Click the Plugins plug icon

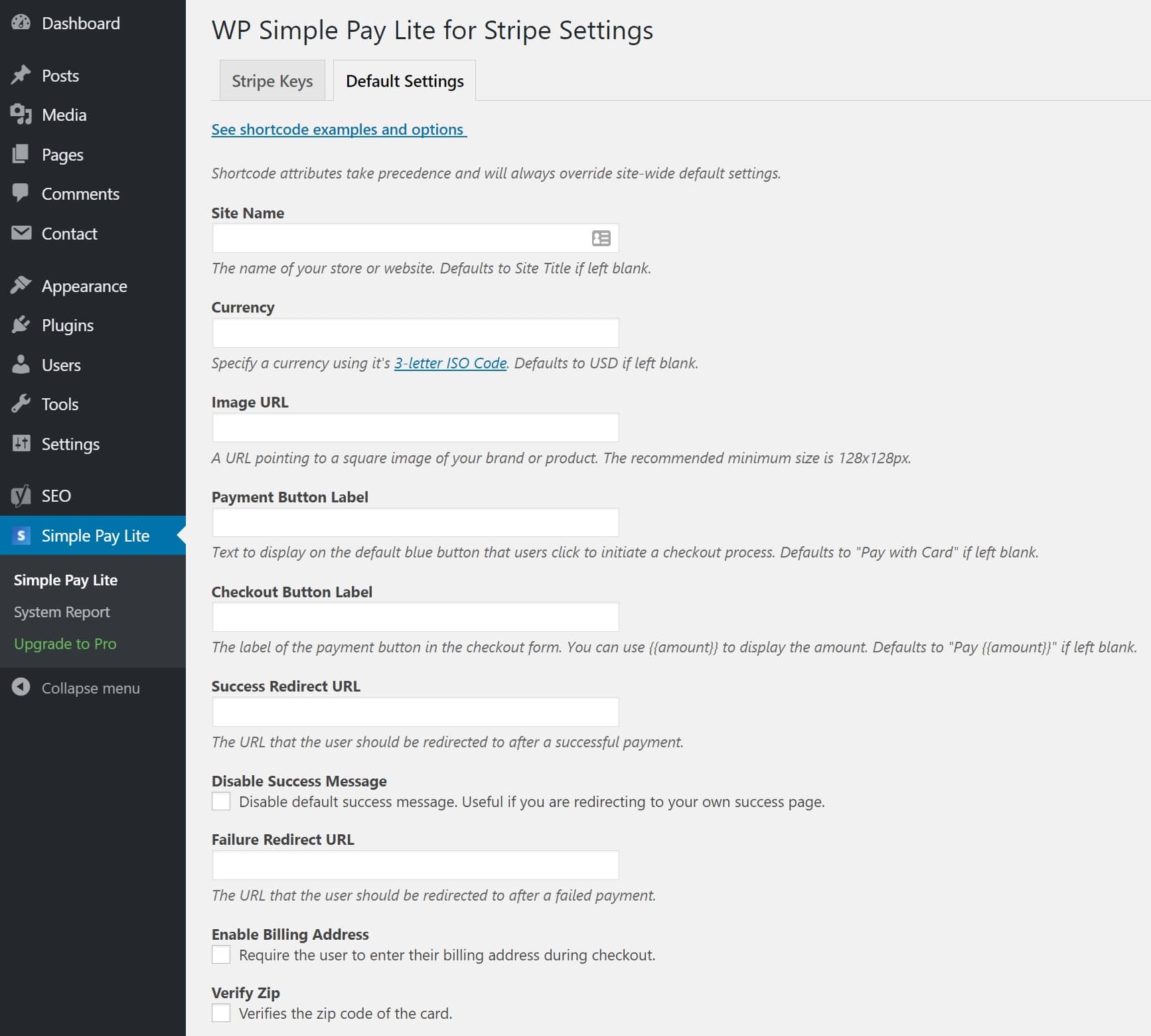[x=21, y=325]
